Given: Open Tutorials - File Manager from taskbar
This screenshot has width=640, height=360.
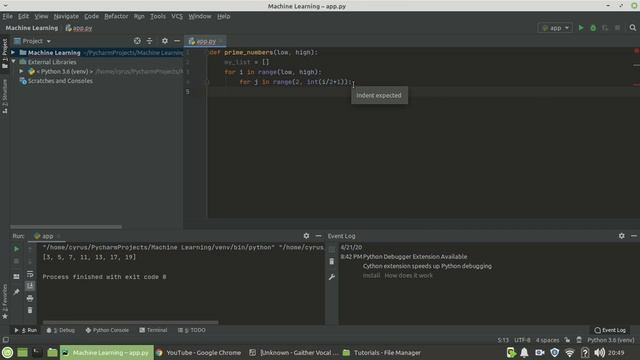Looking at the screenshot, I should pos(382,353).
